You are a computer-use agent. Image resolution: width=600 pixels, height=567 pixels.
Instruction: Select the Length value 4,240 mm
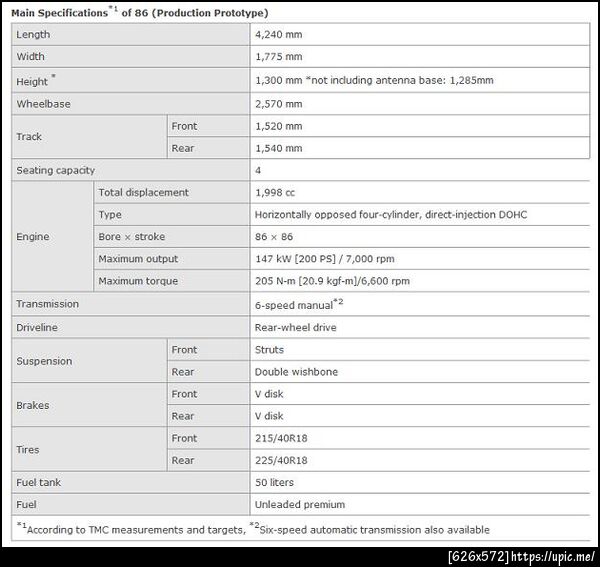pos(279,34)
